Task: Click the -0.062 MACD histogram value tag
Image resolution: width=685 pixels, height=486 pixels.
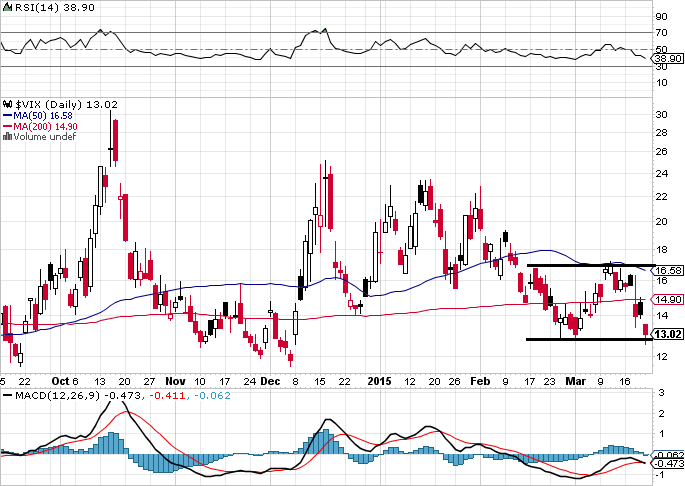Action: pos(669,455)
